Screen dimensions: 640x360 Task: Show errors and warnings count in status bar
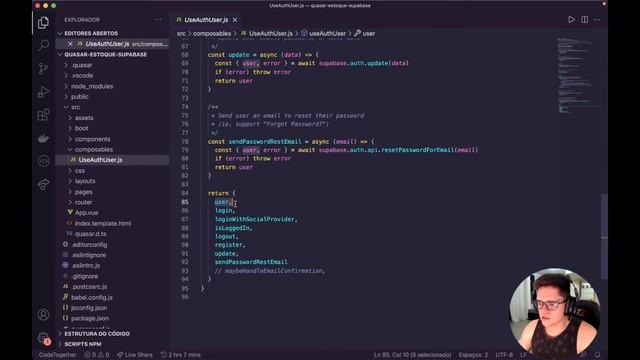click(97, 355)
